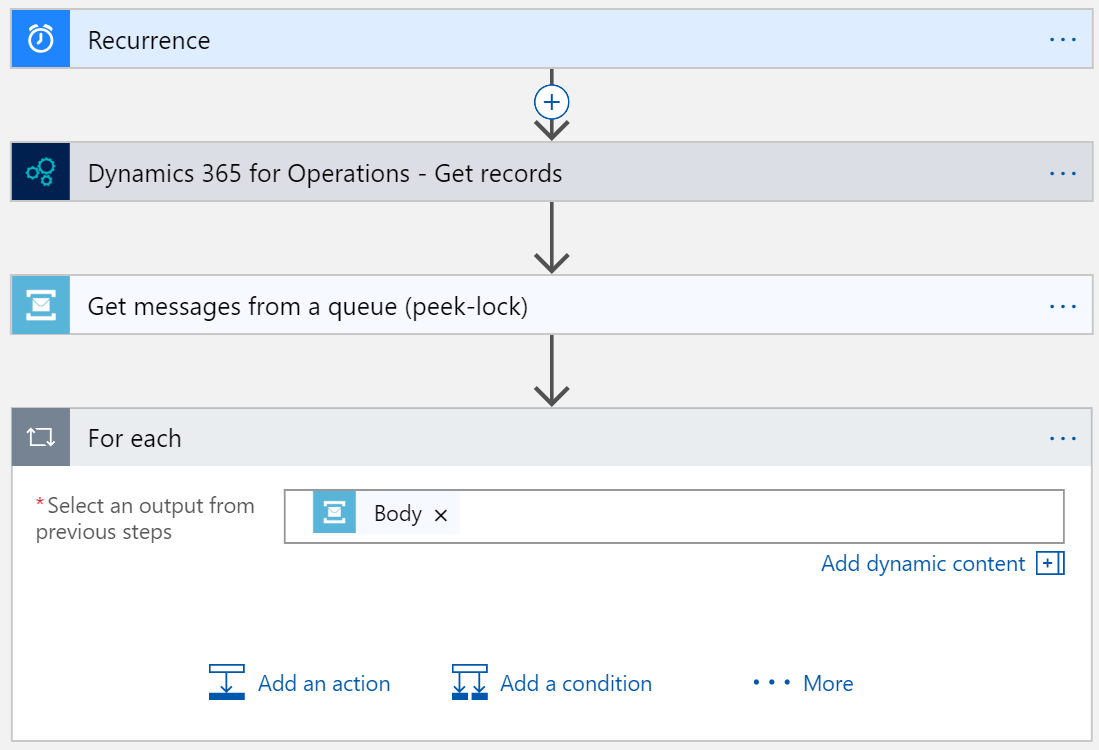Open Get records ellipsis menu
This screenshot has width=1099, height=750.
click(1063, 173)
